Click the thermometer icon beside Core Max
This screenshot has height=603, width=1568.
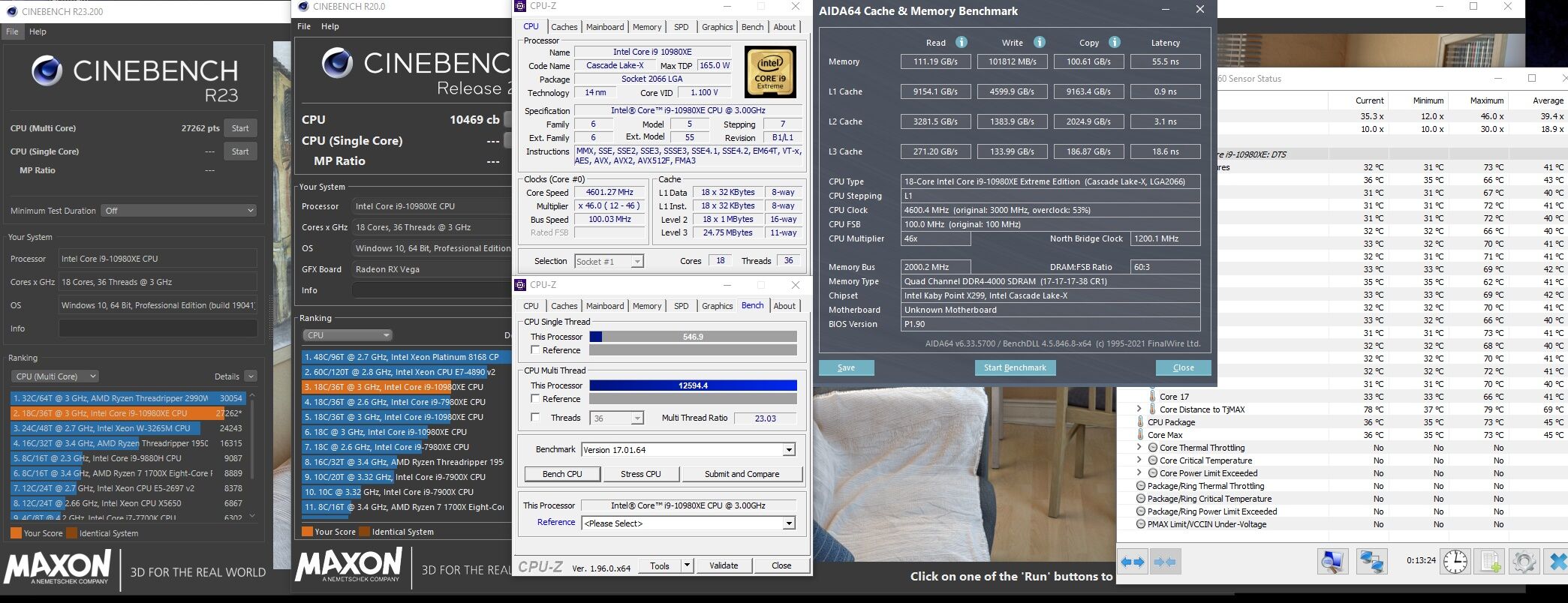(x=1141, y=434)
